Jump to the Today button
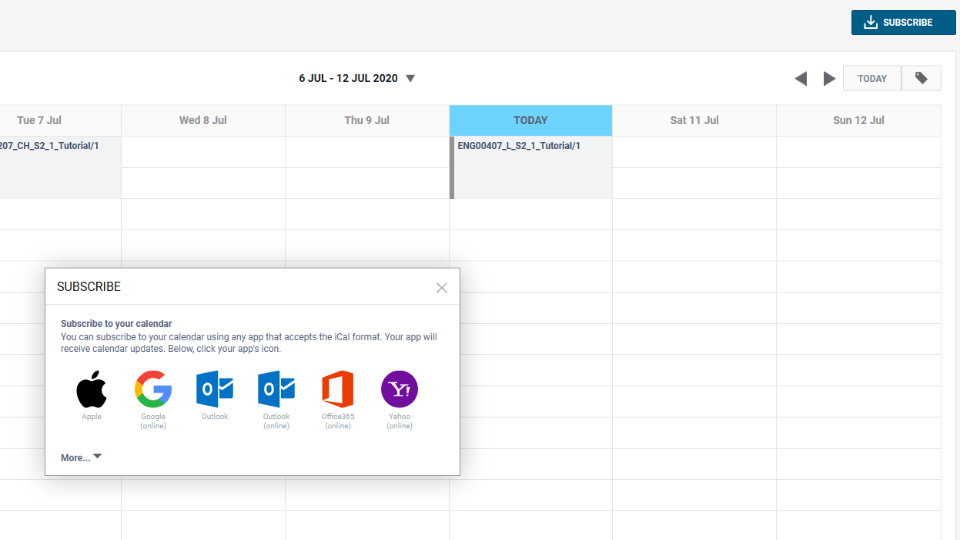960x540 pixels. coord(872,78)
